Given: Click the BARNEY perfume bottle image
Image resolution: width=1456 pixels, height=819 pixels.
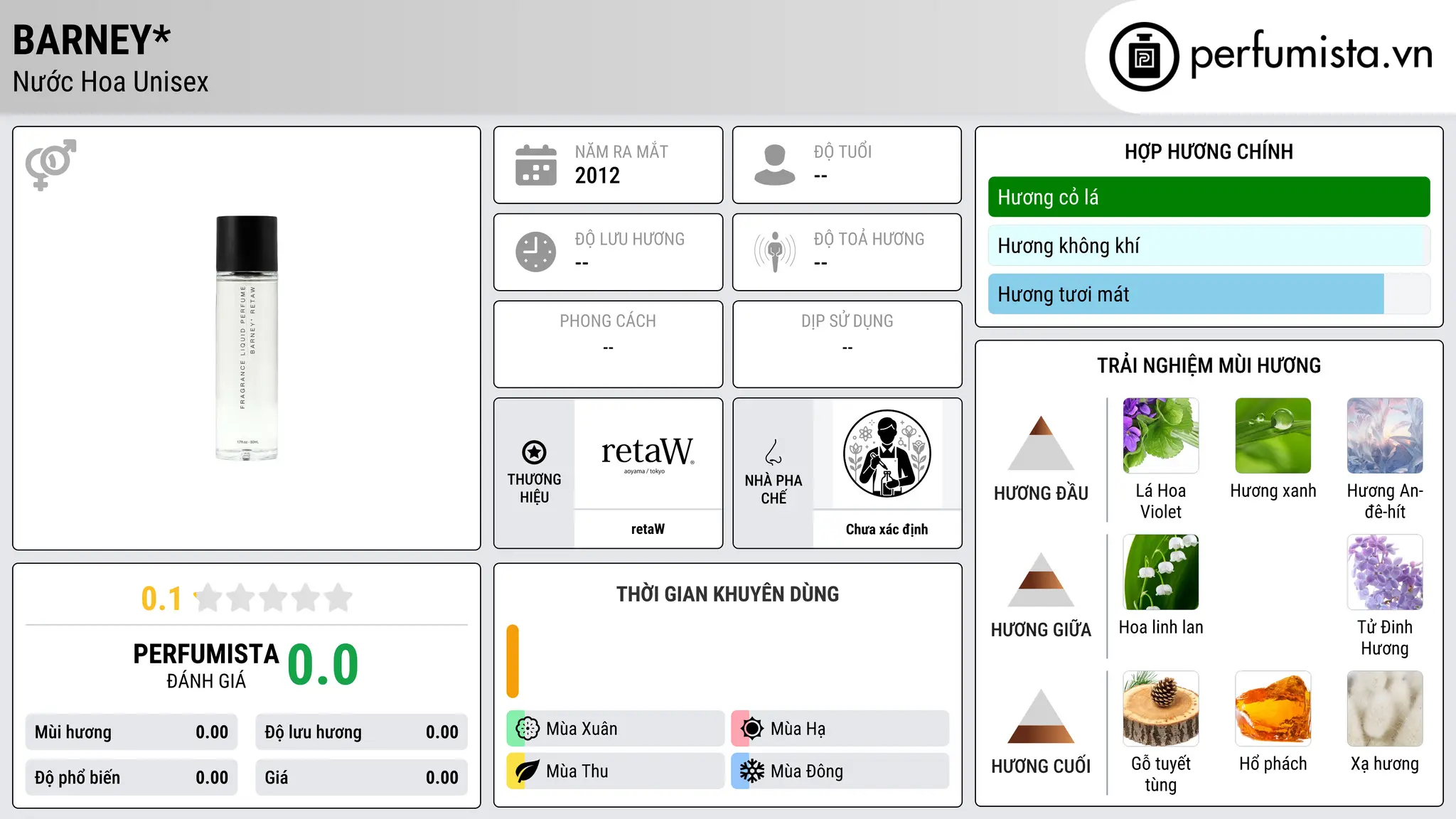Looking at the screenshot, I should (x=247, y=338).
